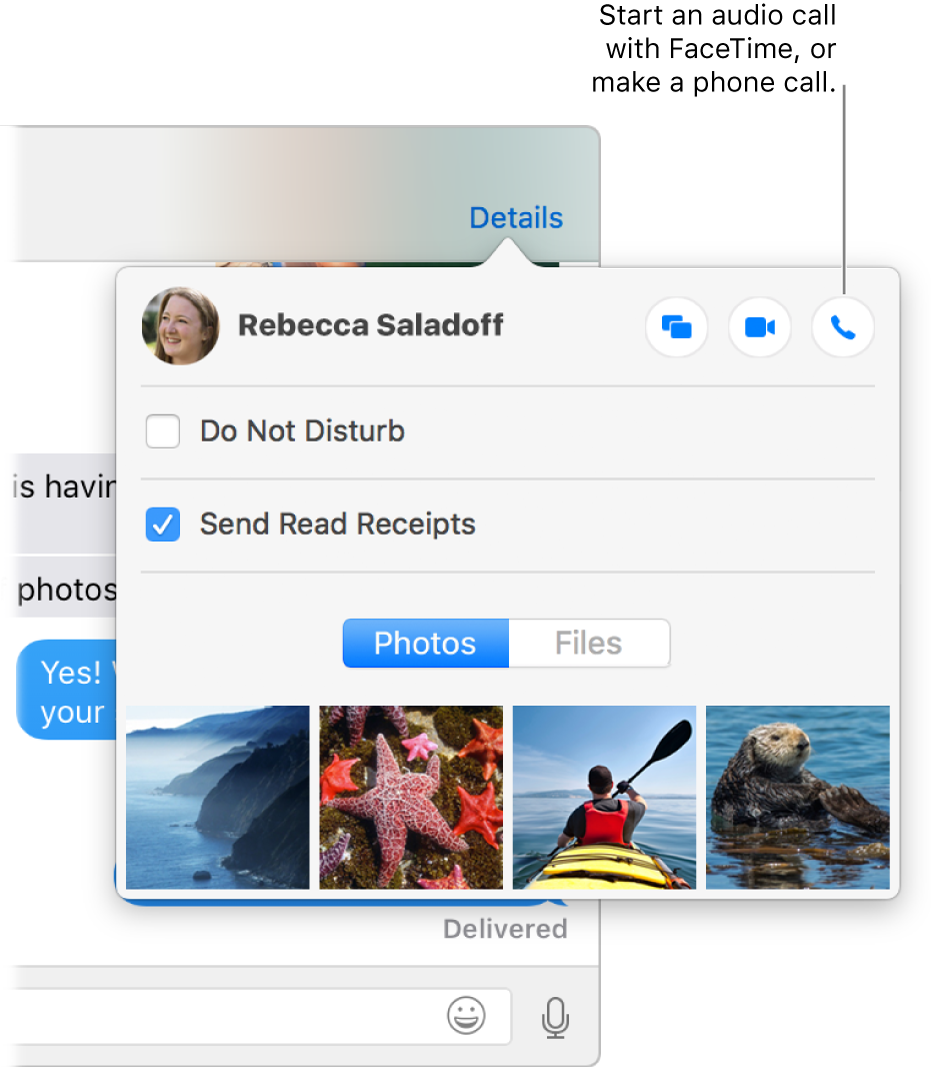This screenshot has height=1067, width=931.
Task: Start an audio phone call
Action: 842,327
